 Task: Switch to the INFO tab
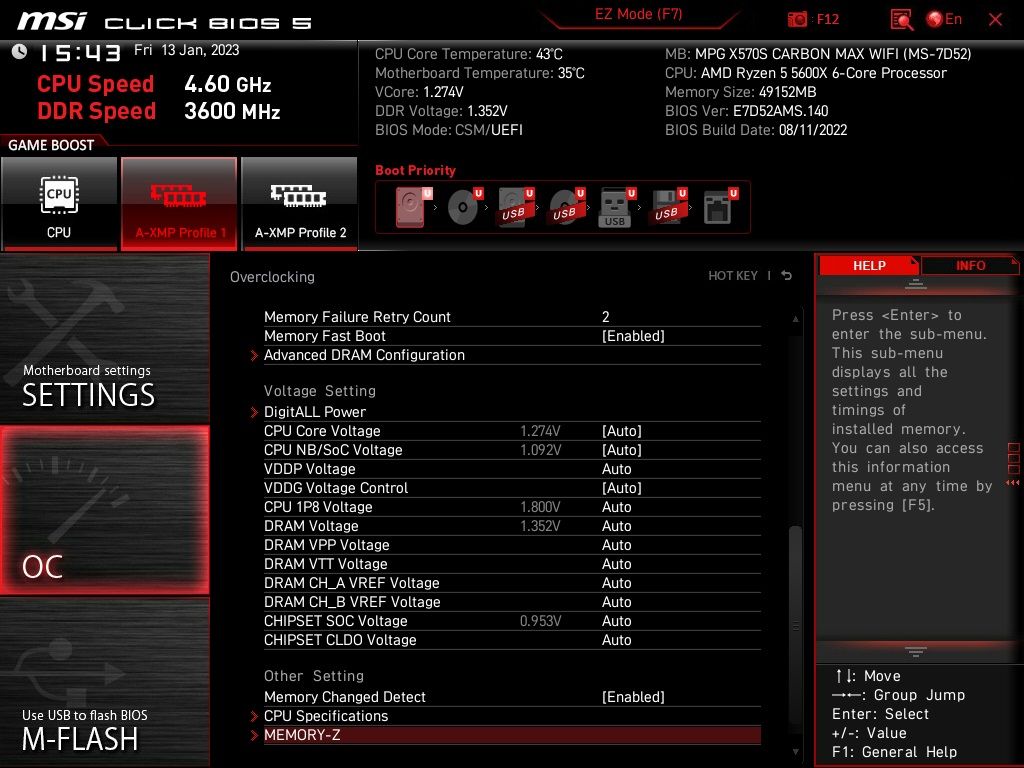pyautogui.click(x=970, y=266)
